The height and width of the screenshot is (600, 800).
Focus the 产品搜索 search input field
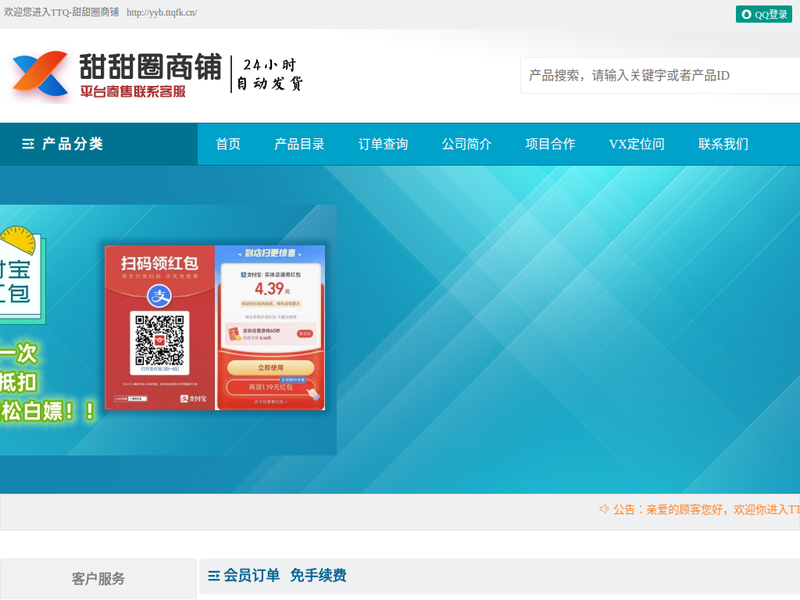660,76
